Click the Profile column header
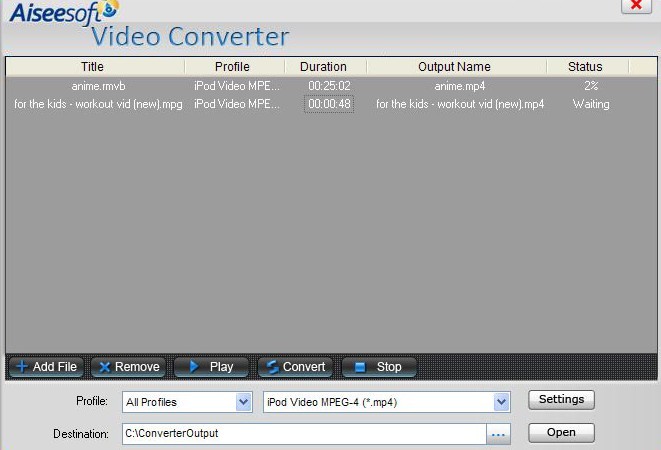This screenshot has width=661, height=450. [235, 67]
